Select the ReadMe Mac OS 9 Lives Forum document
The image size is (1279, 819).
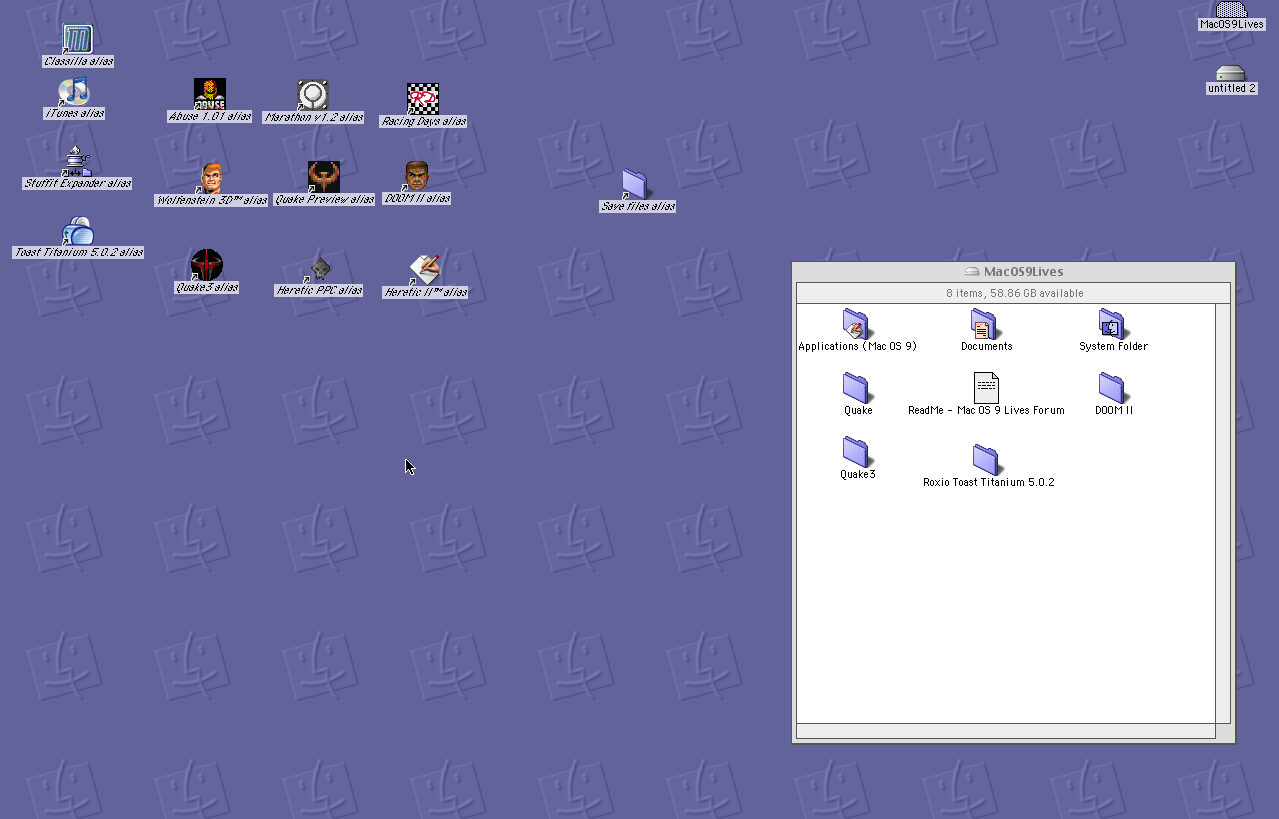pyautogui.click(x=986, y=388)
